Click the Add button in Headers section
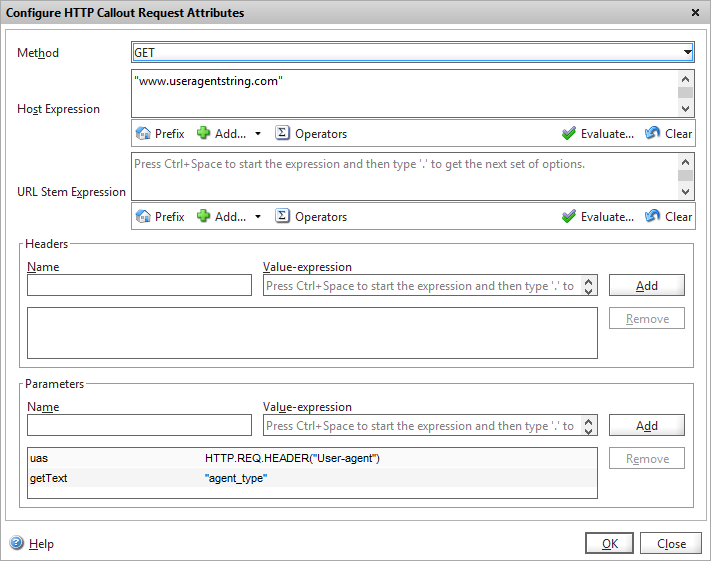 point(646,285)
